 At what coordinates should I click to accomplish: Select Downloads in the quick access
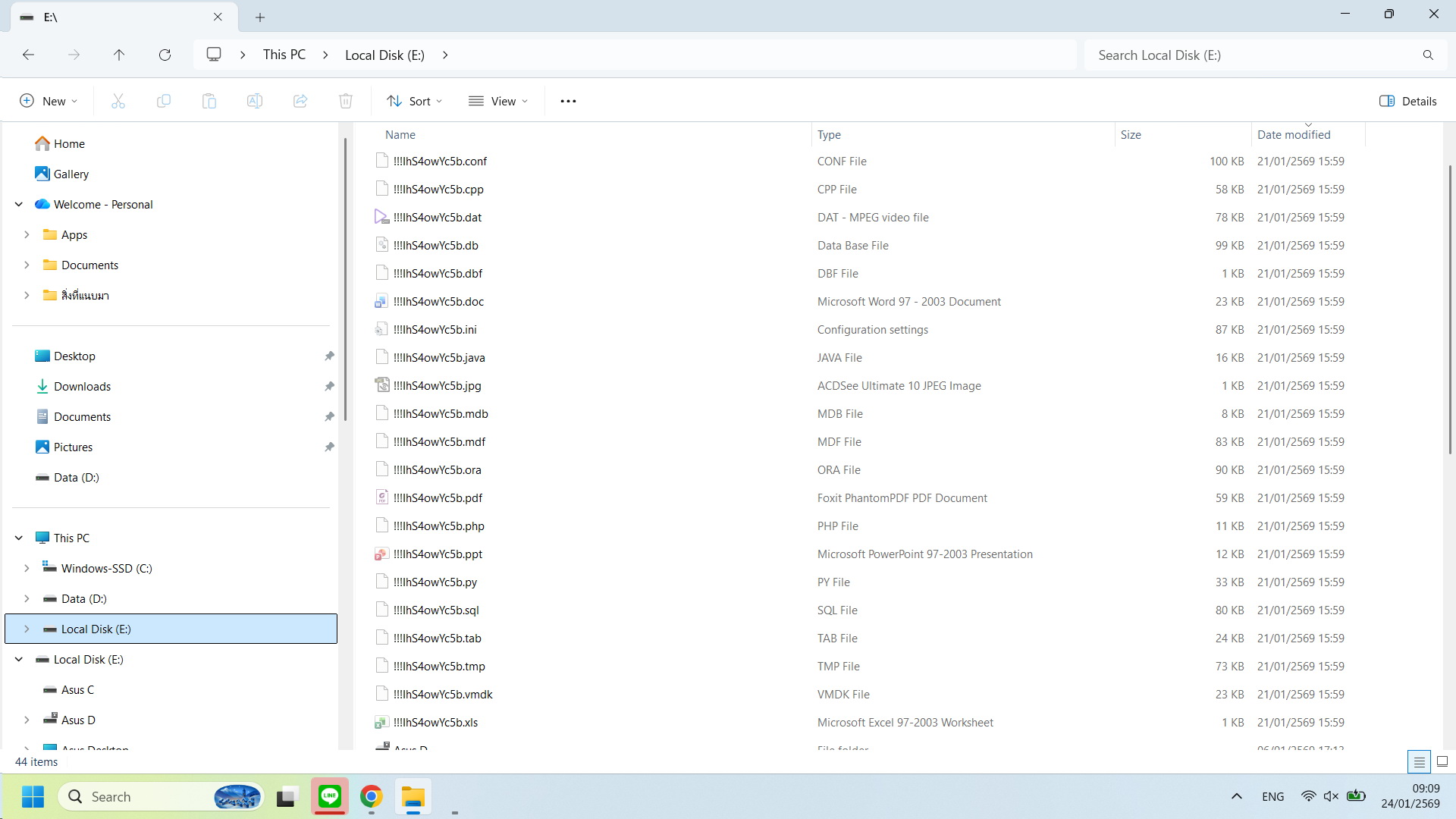point(82,386)
